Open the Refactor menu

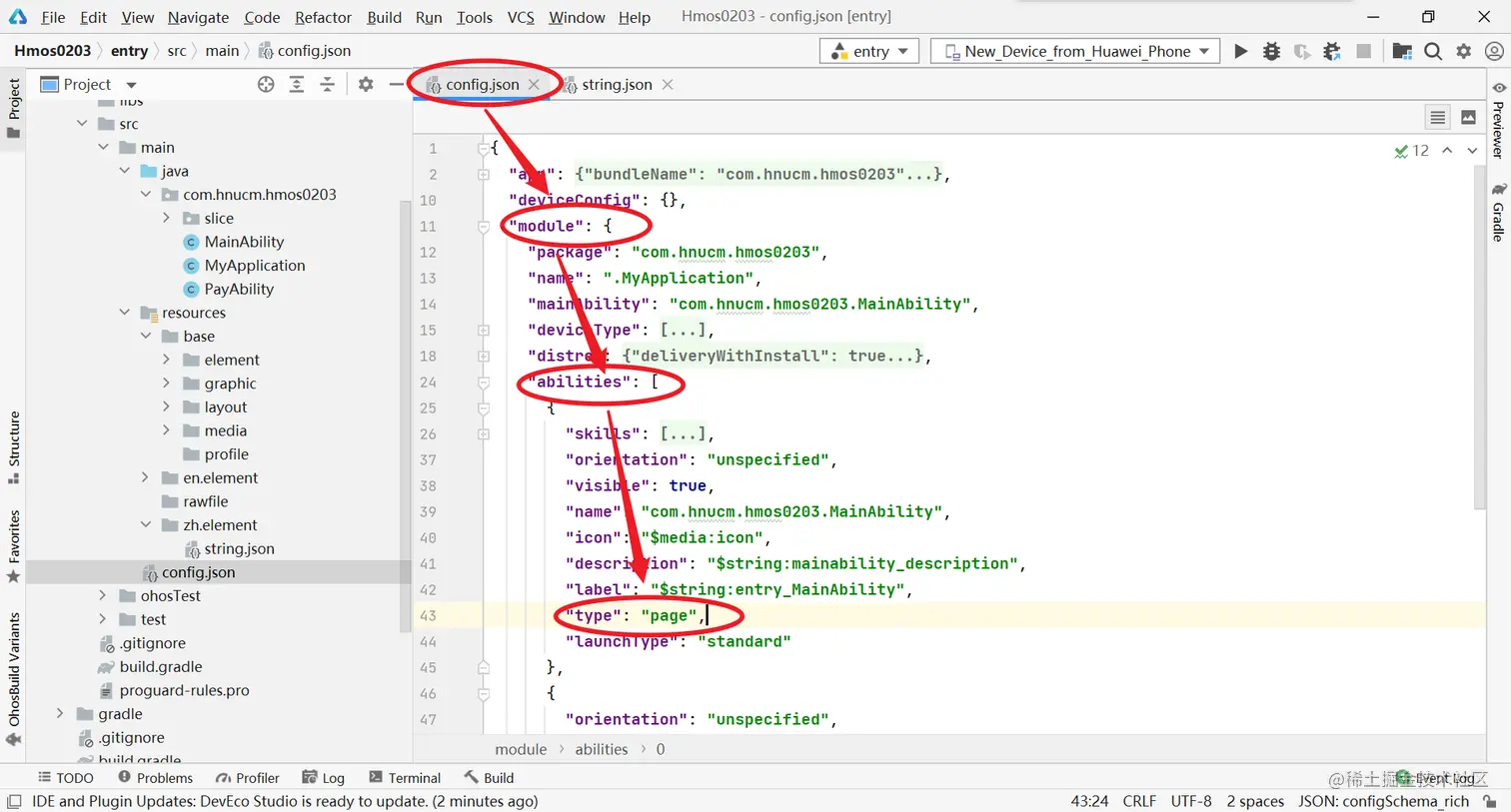point(323,17)
